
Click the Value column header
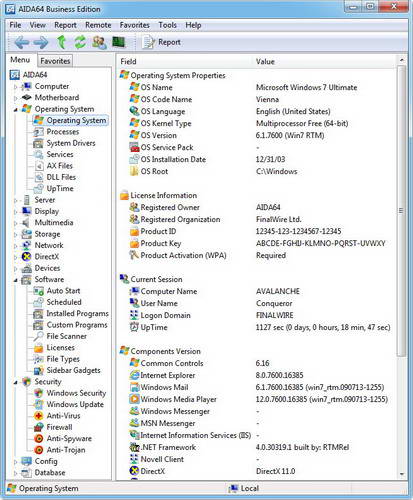coord(265,61)
